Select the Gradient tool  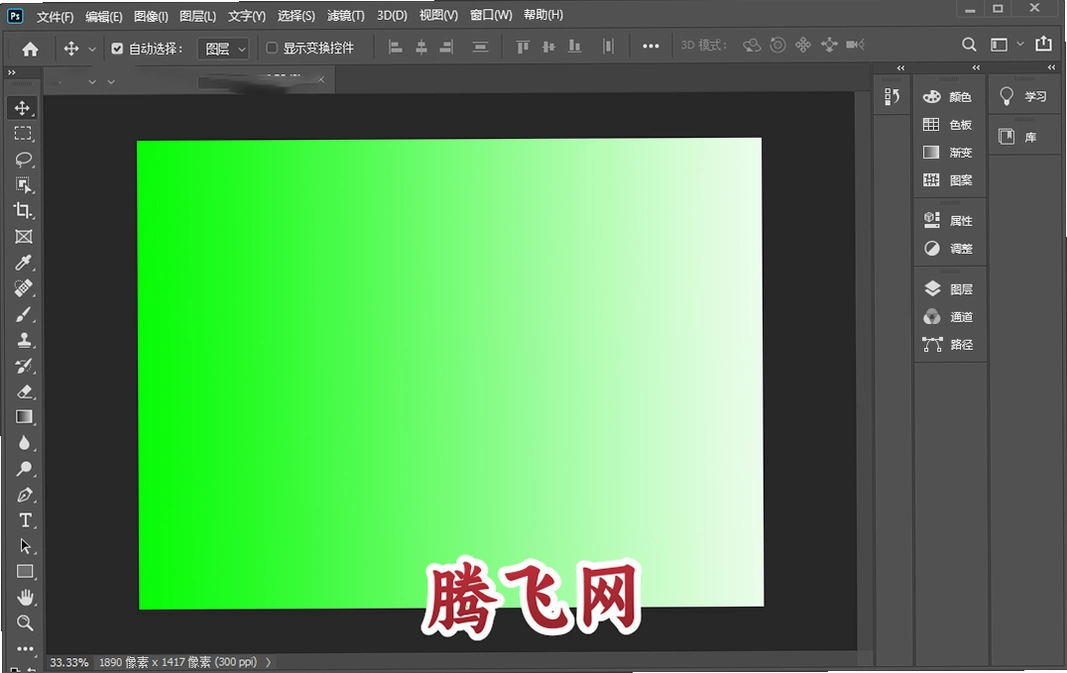(23, 417)
